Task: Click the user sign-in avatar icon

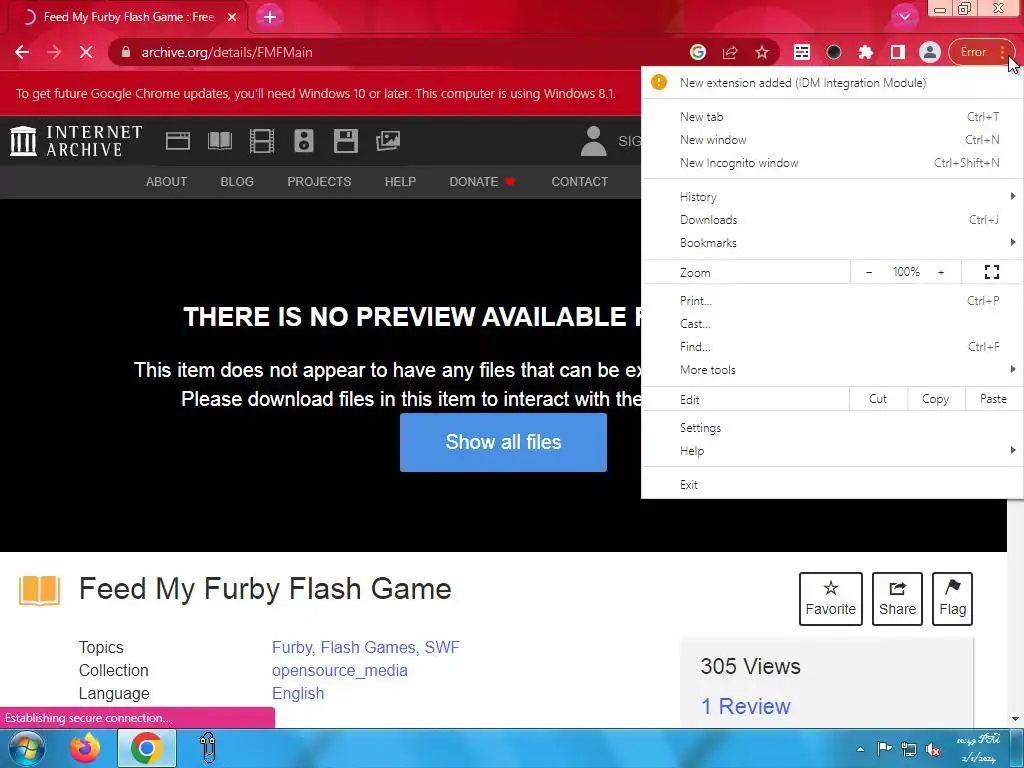Action: point(594,141)
